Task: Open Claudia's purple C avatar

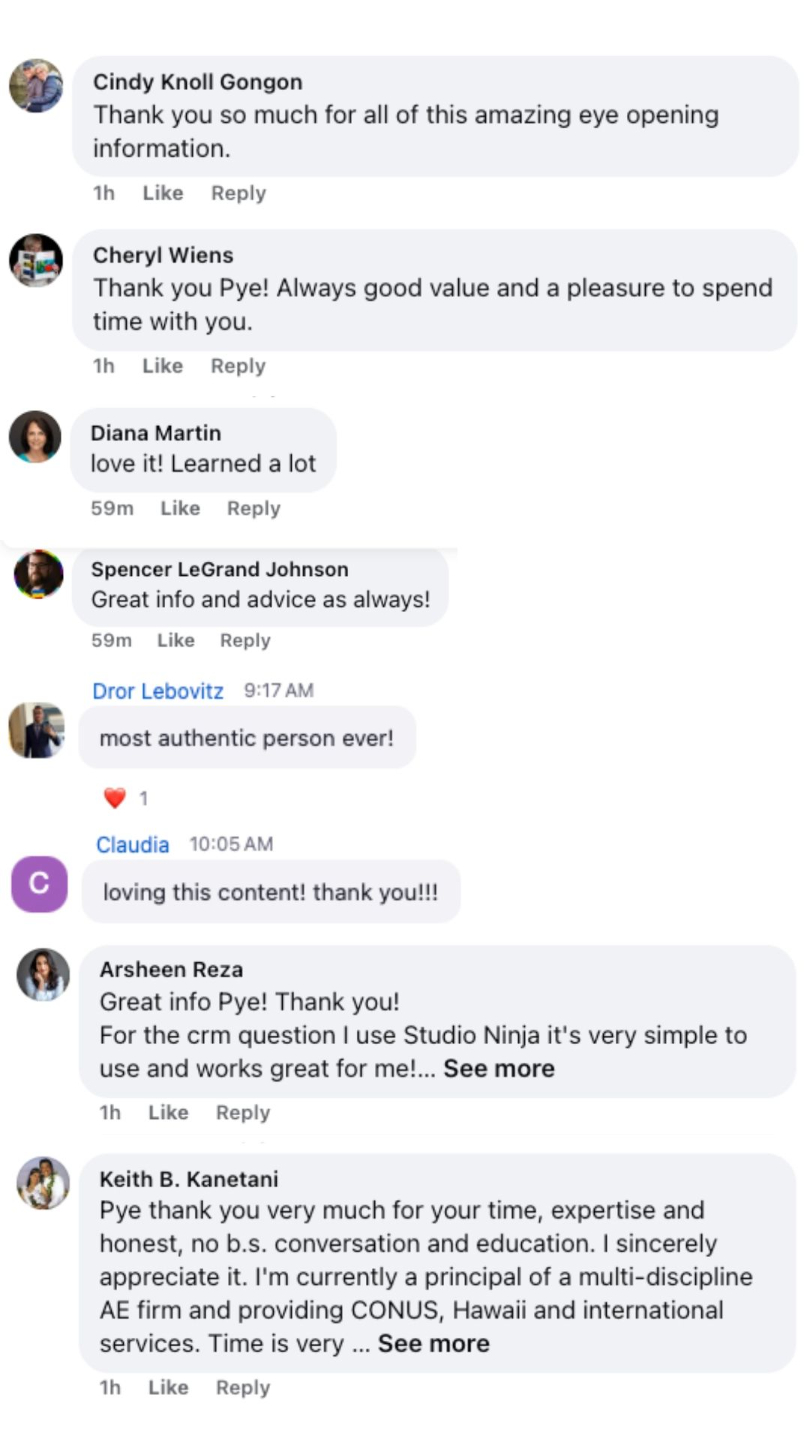Action: (39, 884)
